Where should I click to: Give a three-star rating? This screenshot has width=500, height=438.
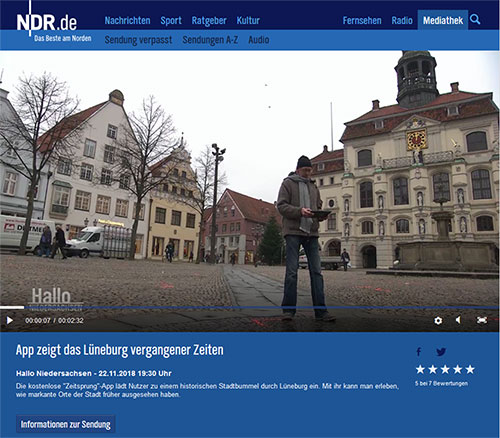(x=445, y=369)
